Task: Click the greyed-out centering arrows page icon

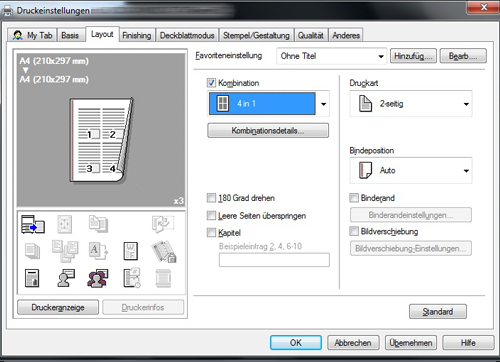Action: [x=65, y=224]
